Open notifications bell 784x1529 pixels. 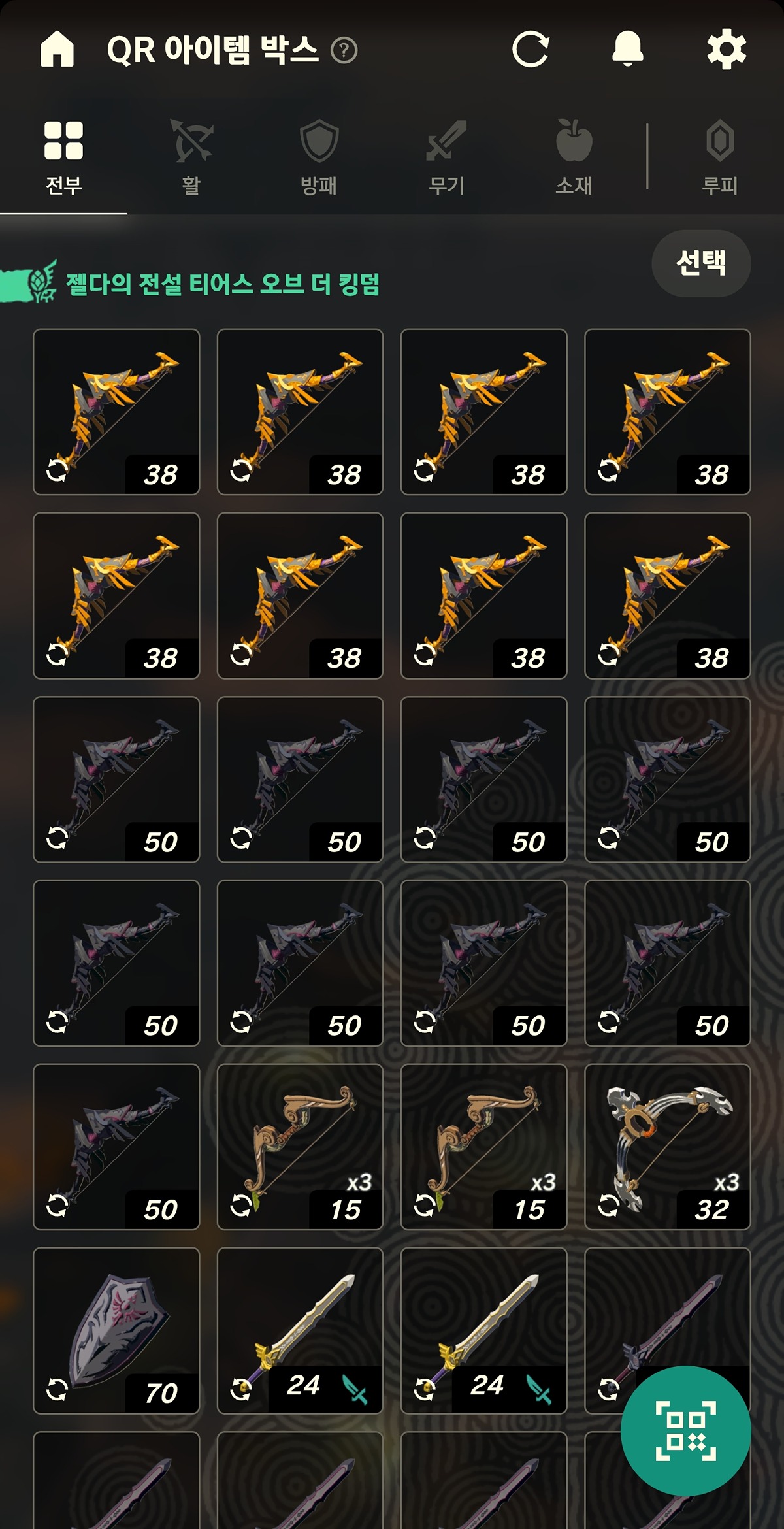coord(628,49)
